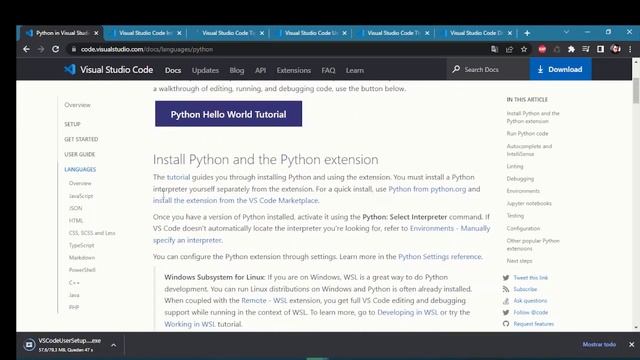Open a new tab with plus icon
The width and height of the screenshot is (640, 360).
coord(527,33)
